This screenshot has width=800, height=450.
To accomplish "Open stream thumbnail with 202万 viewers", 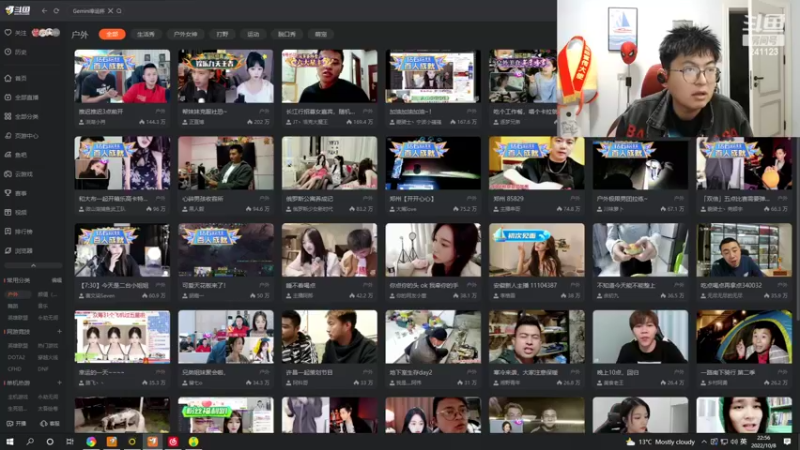I will point(226,76).
